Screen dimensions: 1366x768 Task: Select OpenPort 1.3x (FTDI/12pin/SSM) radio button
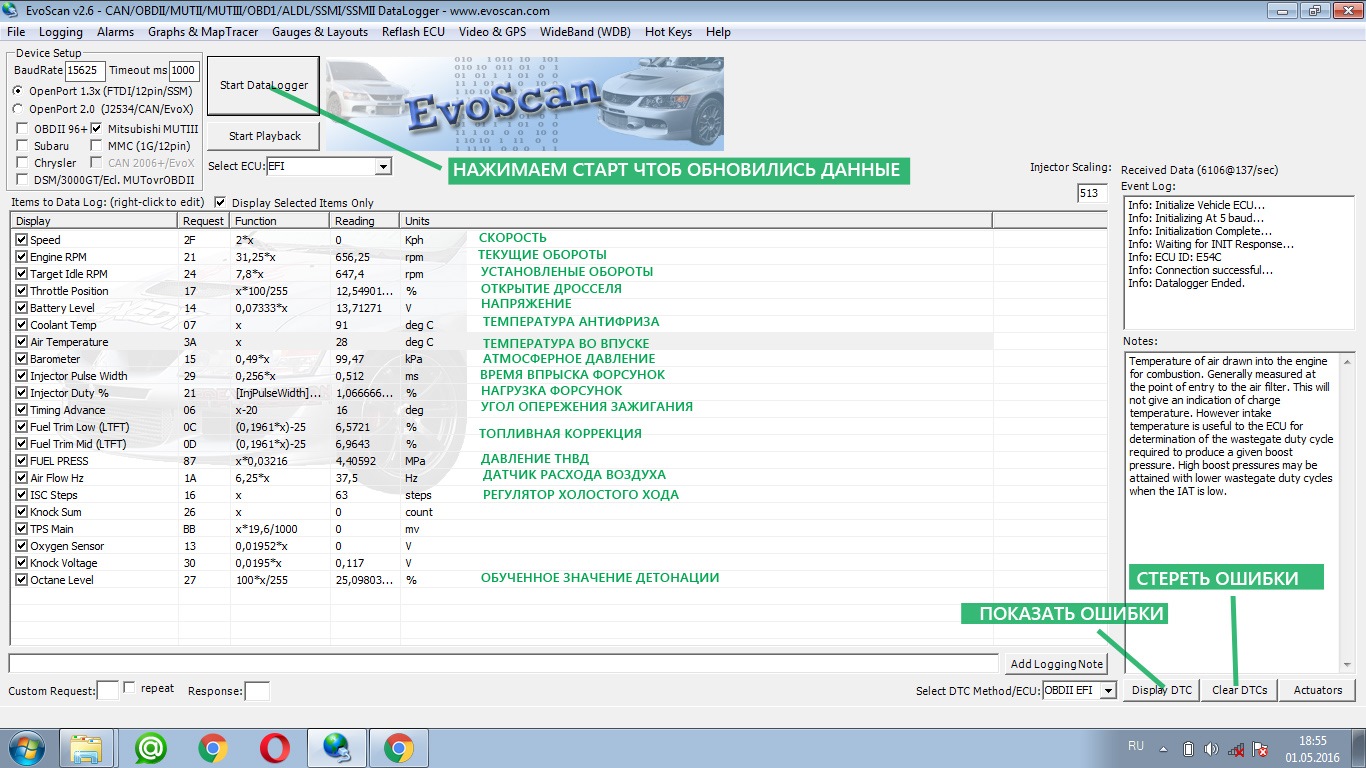18,91
